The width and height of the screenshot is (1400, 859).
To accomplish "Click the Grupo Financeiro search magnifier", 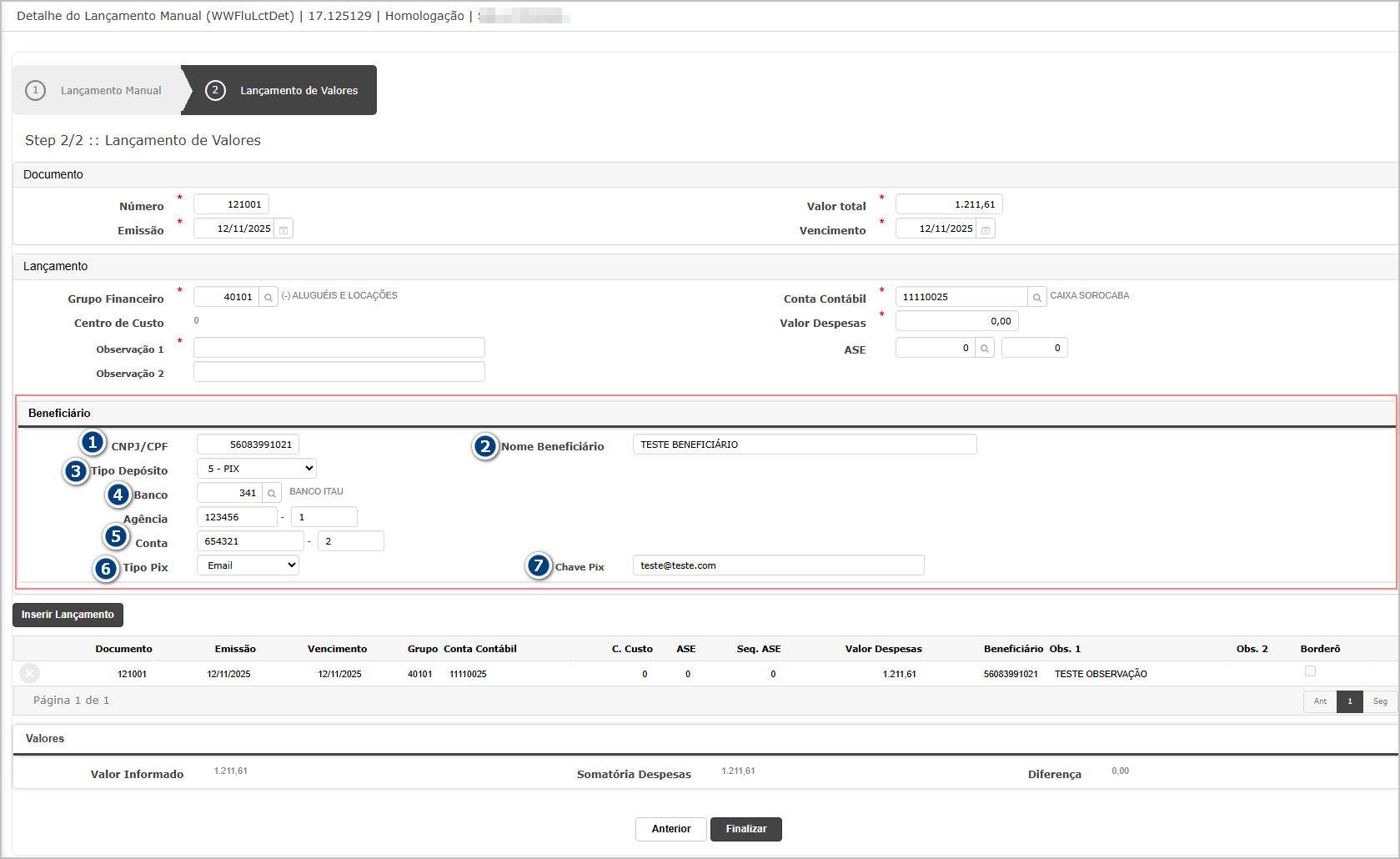I will tap(268, 298).
